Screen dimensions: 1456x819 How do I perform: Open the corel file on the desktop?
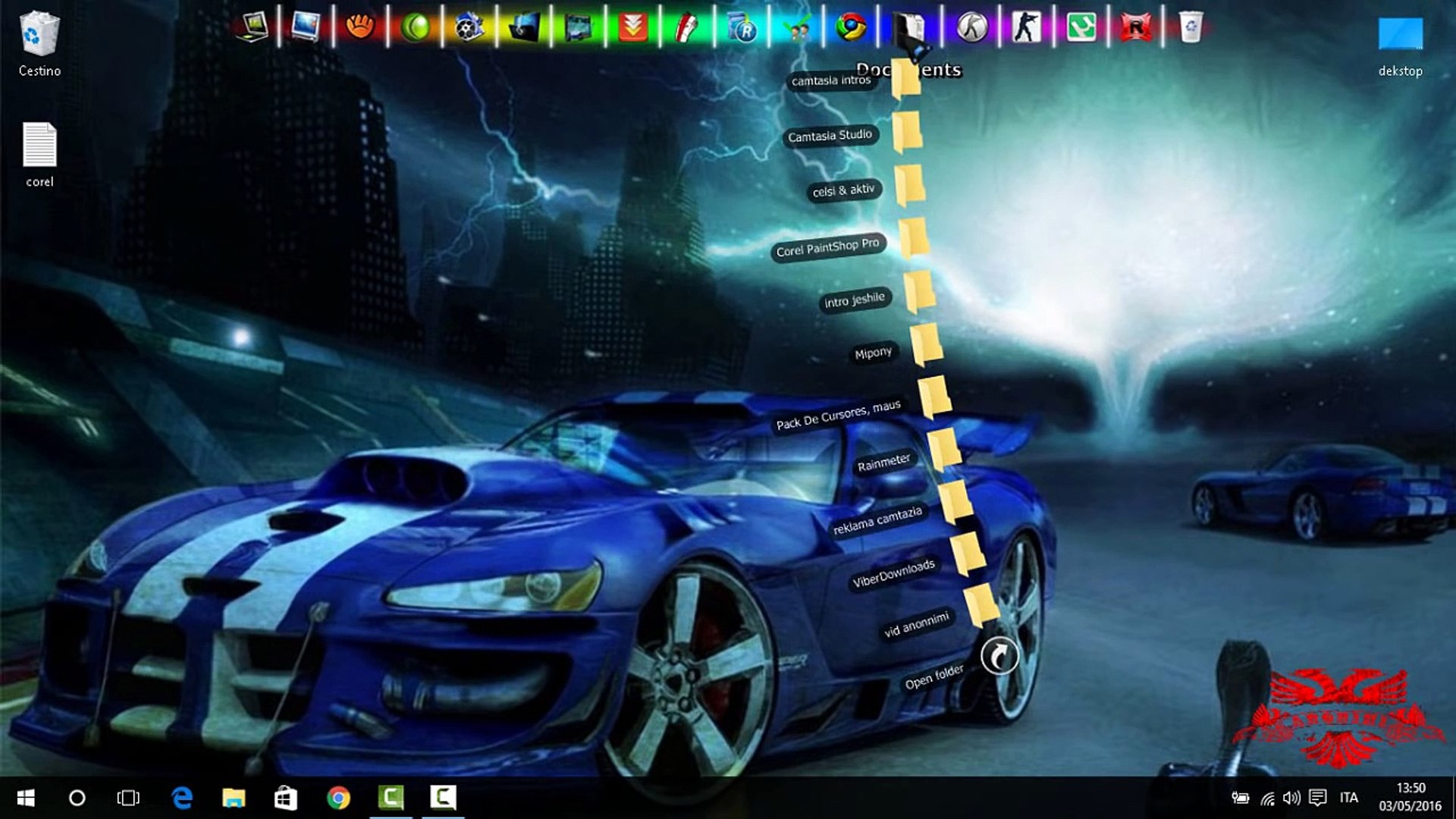pos(39,145)
